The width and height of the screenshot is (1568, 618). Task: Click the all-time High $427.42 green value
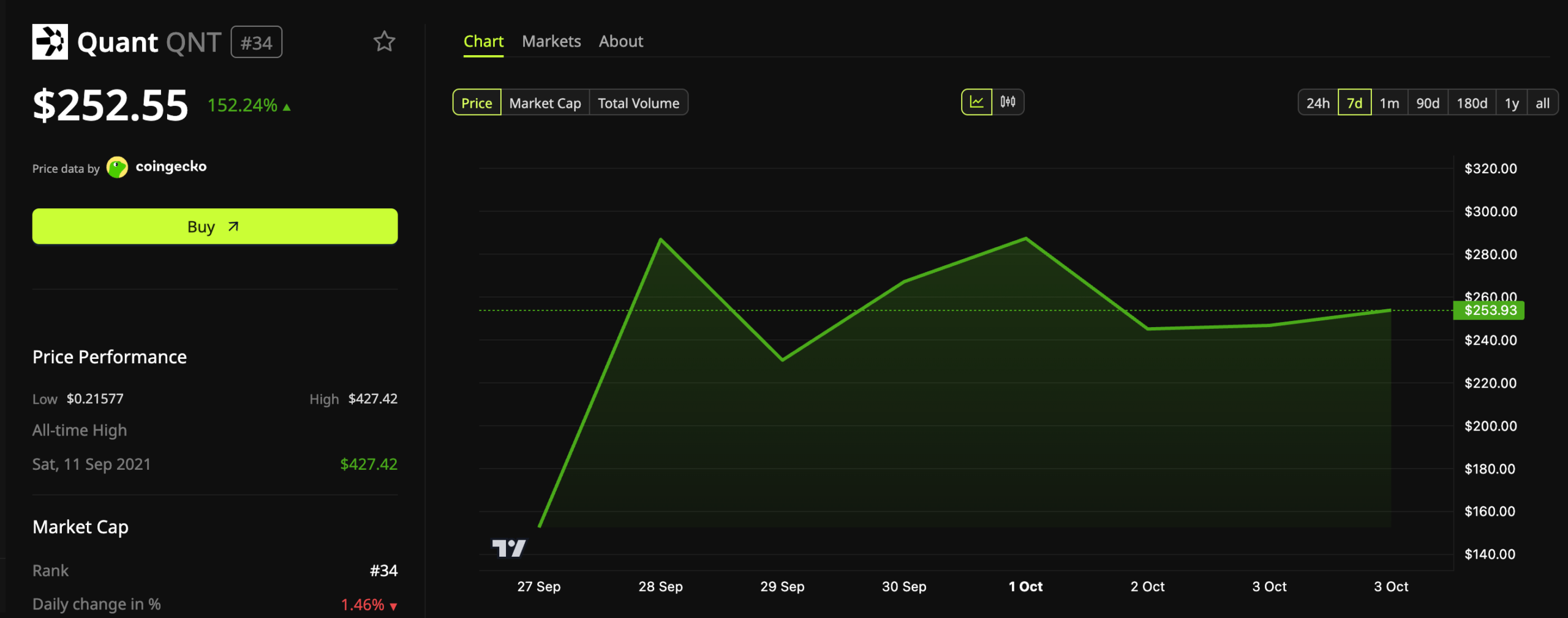pyautogui.click(x=369, y=464)
